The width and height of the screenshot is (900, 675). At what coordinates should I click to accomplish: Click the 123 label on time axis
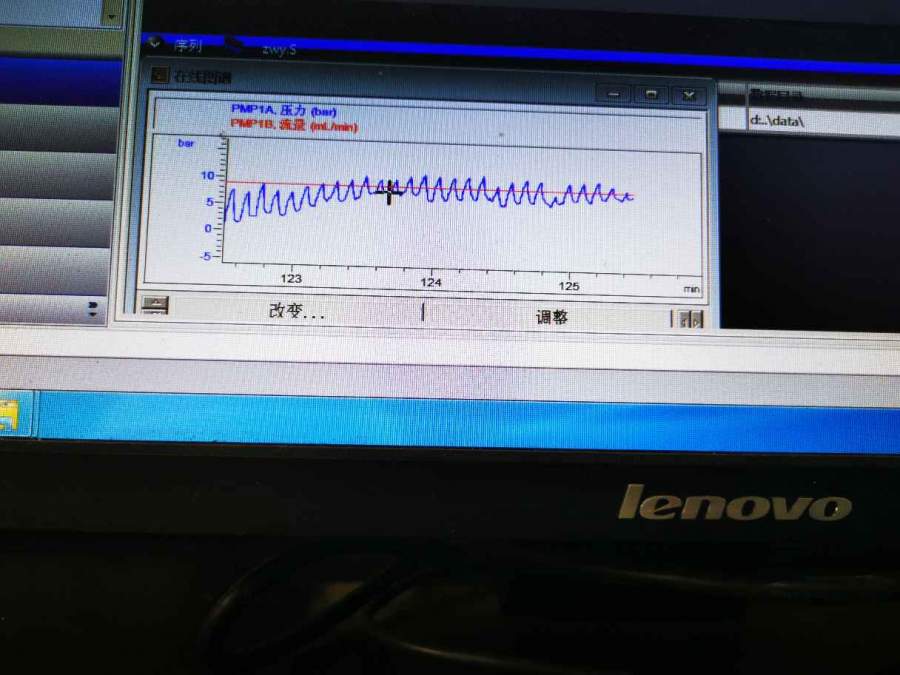291,278
